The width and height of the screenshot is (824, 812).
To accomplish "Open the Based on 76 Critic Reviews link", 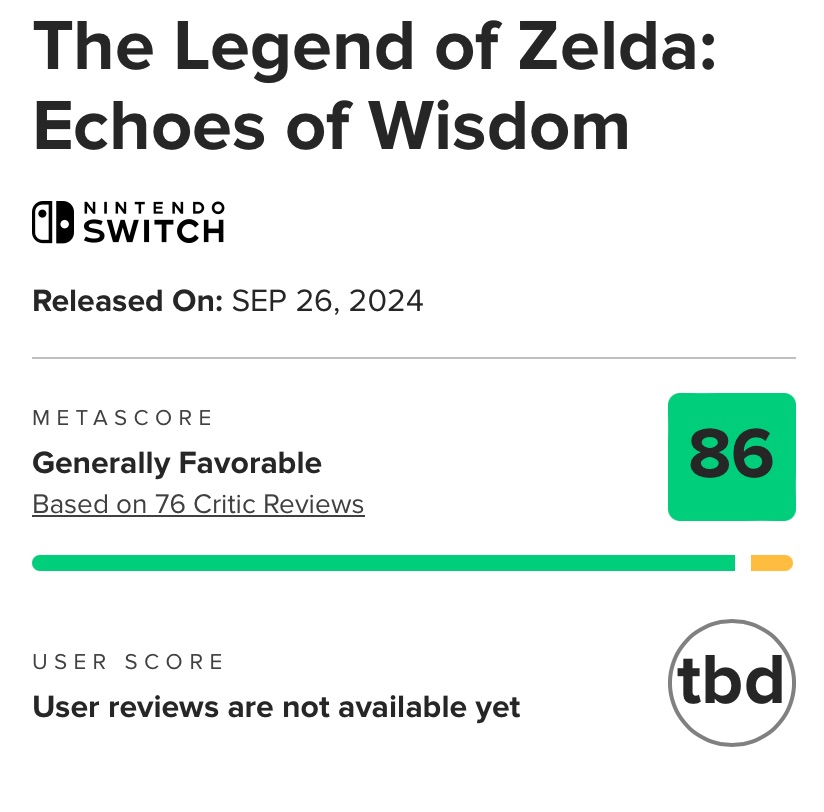I will (x=198, y=504).
